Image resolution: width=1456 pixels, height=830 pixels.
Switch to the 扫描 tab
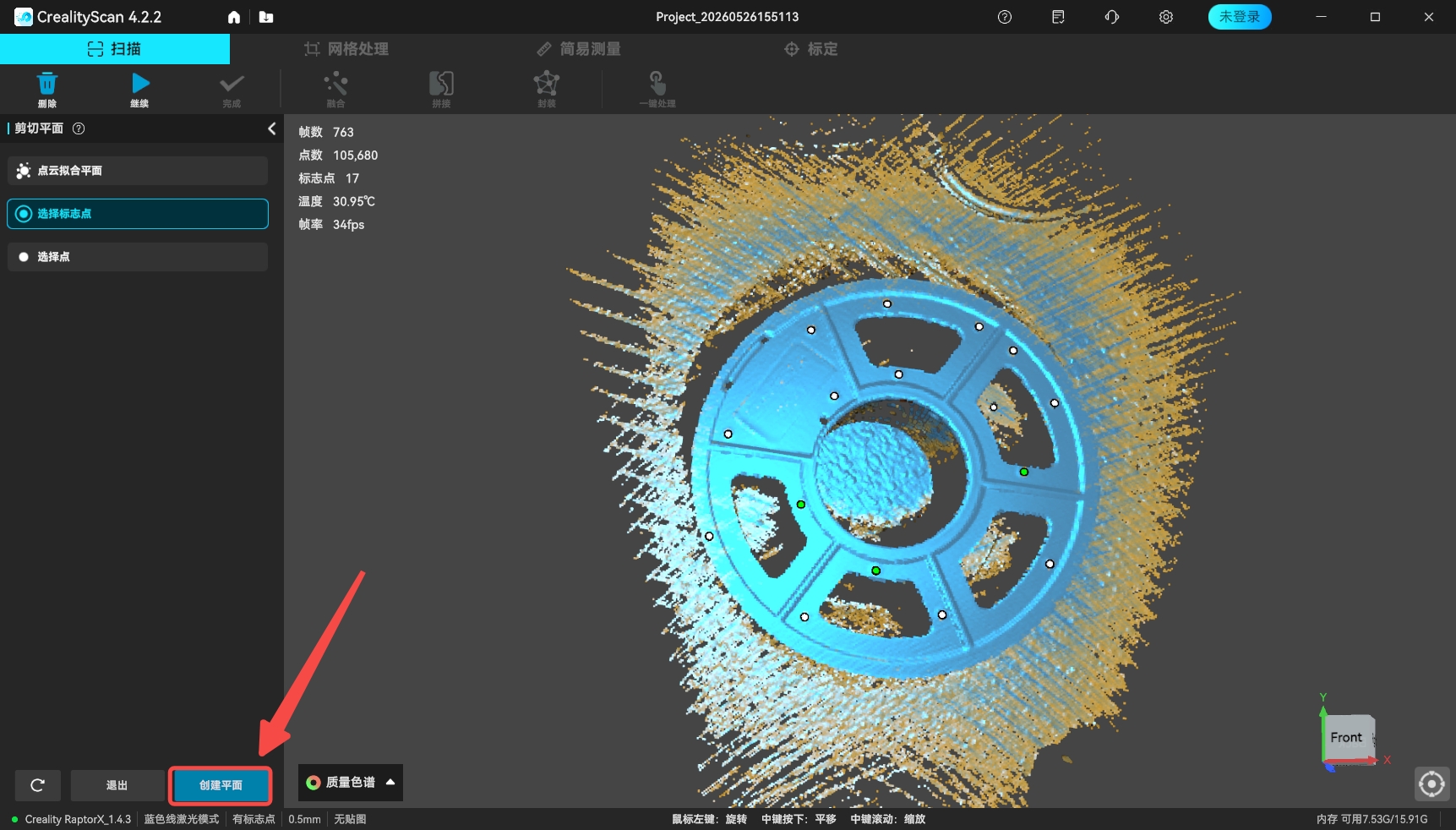tap(115, 49)
